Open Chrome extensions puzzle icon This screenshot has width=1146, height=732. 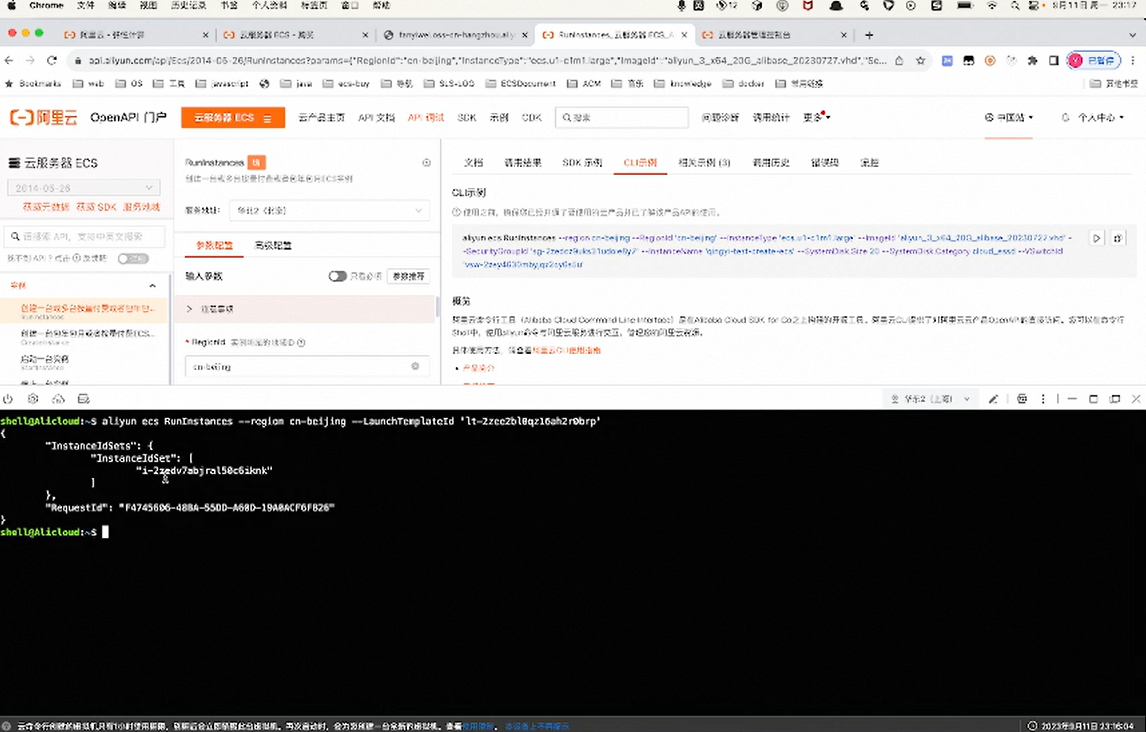[1032, 61]
